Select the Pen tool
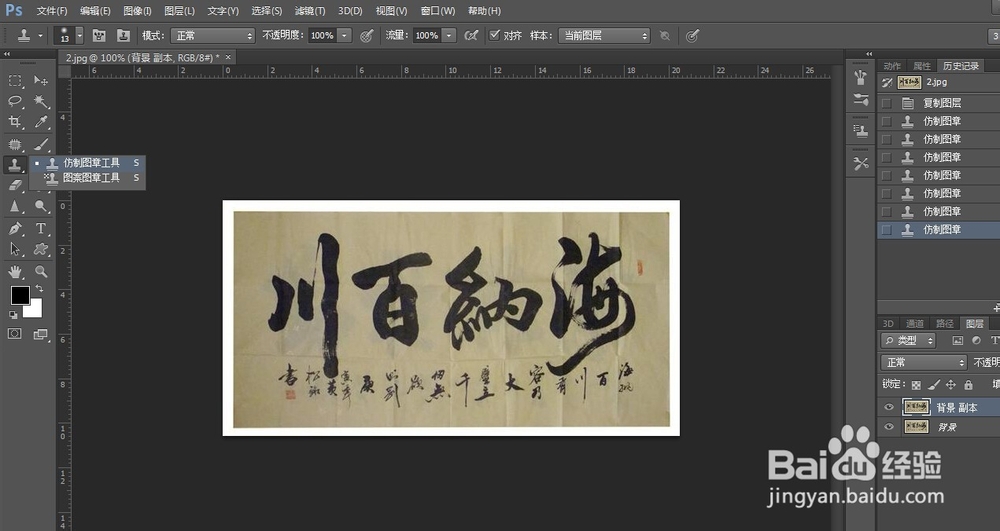Image resolution: width=1000 pixels, height=531 pixels. [x=15, y=228]
